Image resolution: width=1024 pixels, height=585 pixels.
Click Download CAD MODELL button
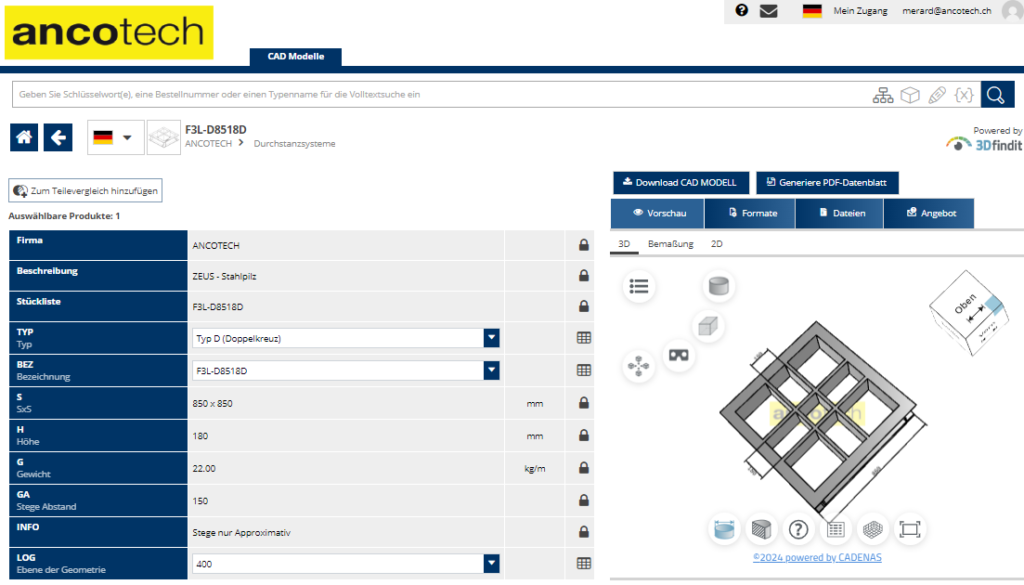coord(680,182)
